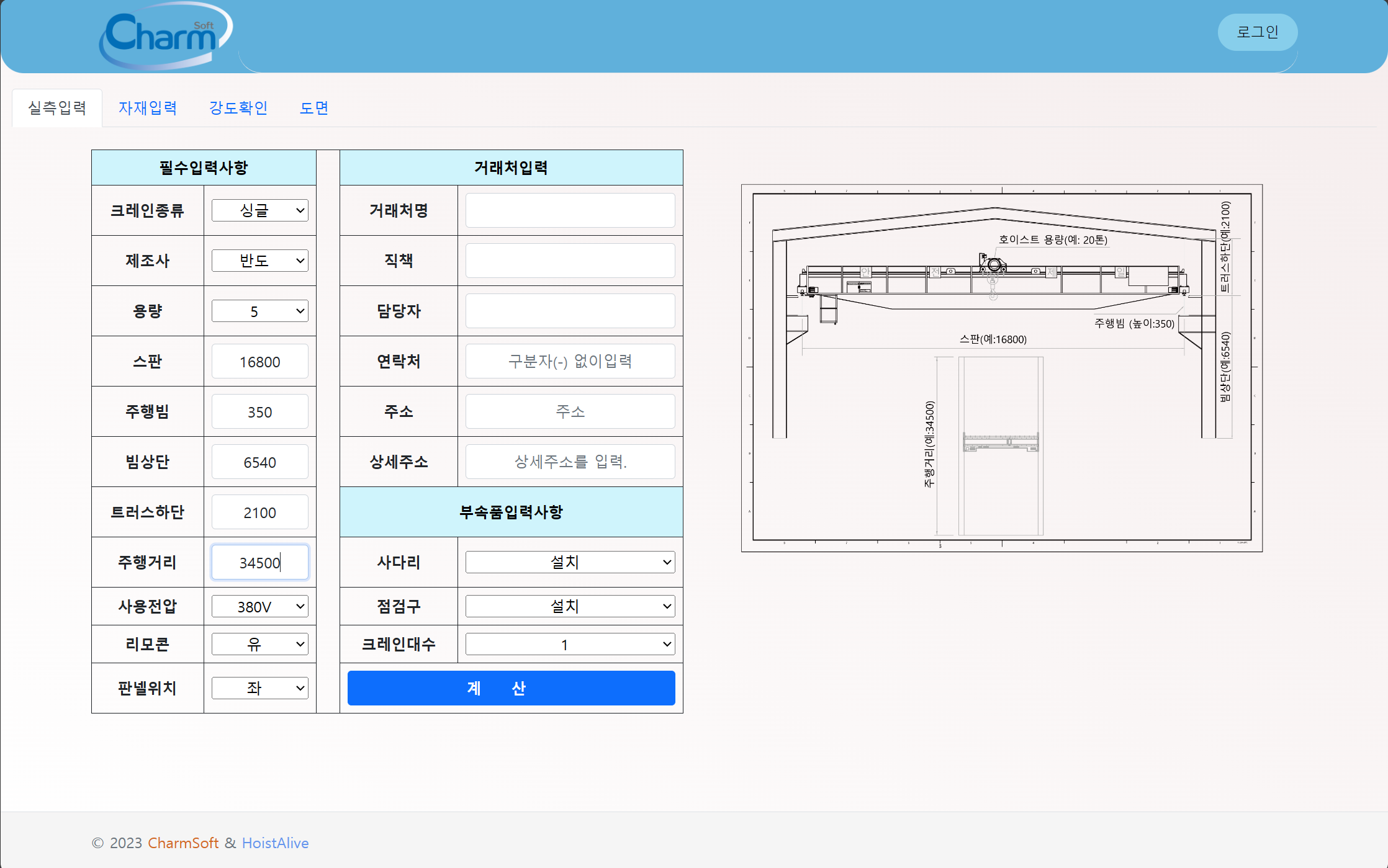
Task: Click the 거래처명 input field
Action: (x=569, y=210)
